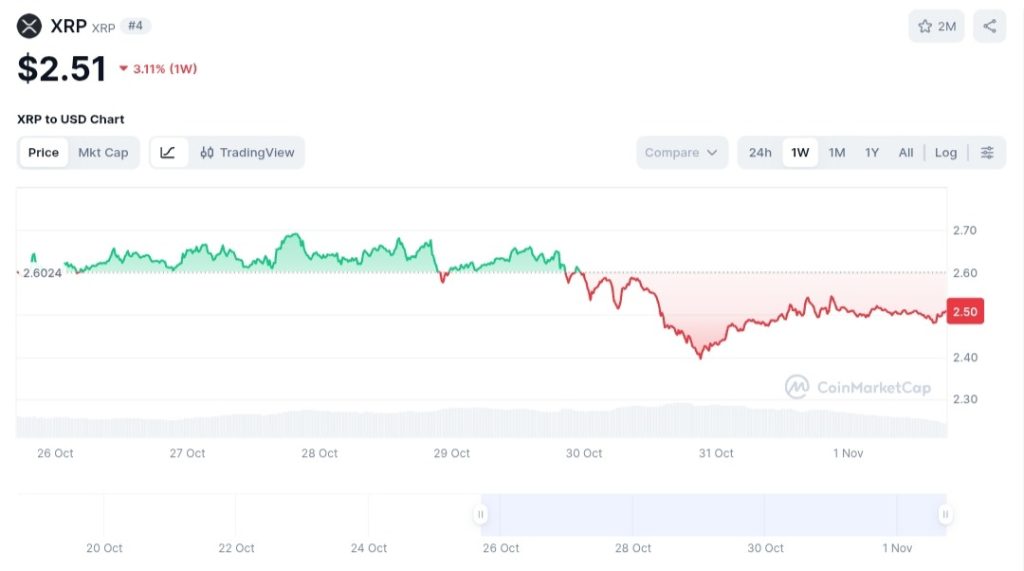Toggle Log scale on the chart
This screenshot has height=571, width=1024.
[x=946, y=153]
